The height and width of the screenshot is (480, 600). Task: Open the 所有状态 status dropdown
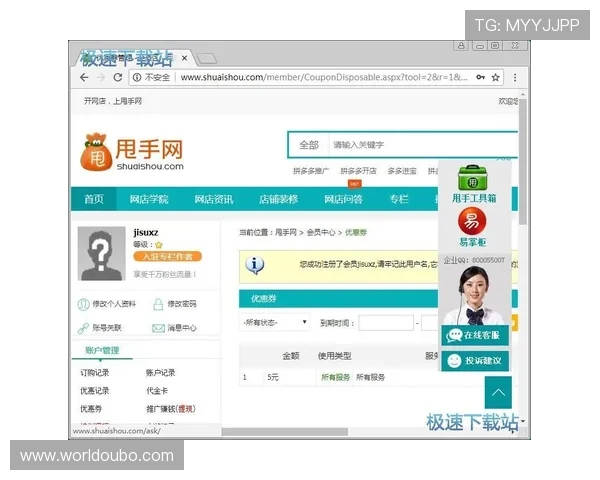point(274,323)
